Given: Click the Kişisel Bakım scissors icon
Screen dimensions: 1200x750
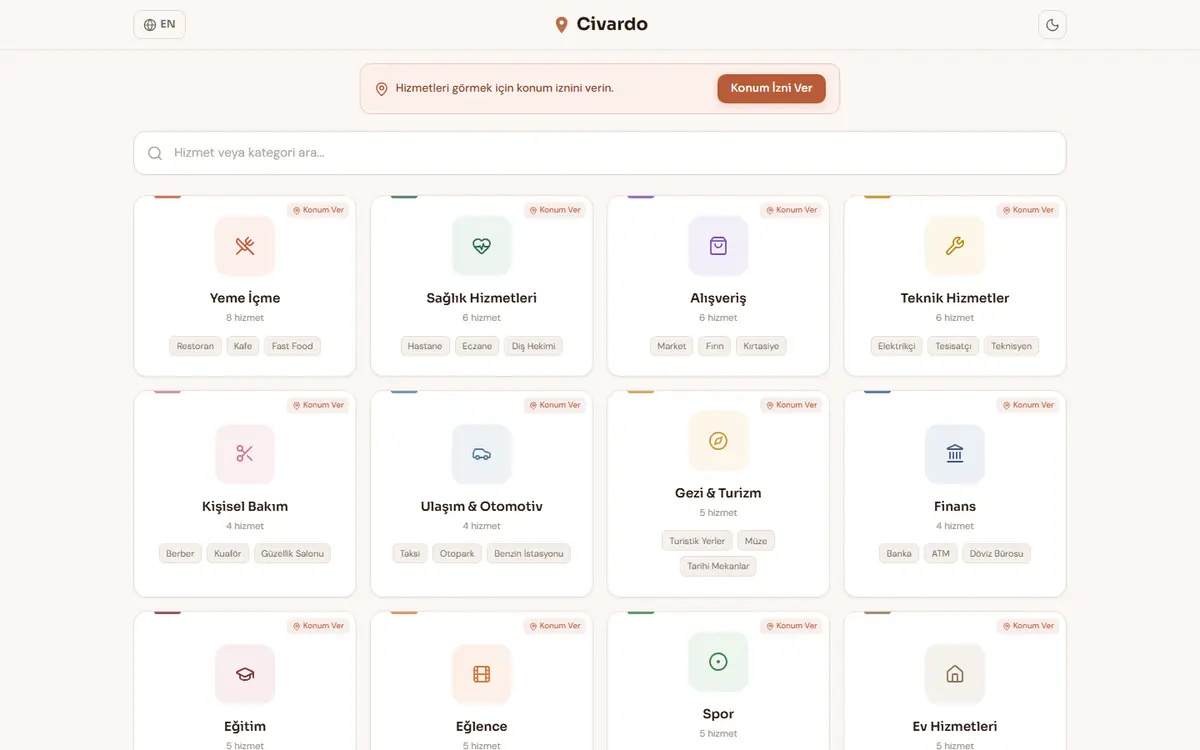Looking at the screenshot, I should (x=245, y=454).
